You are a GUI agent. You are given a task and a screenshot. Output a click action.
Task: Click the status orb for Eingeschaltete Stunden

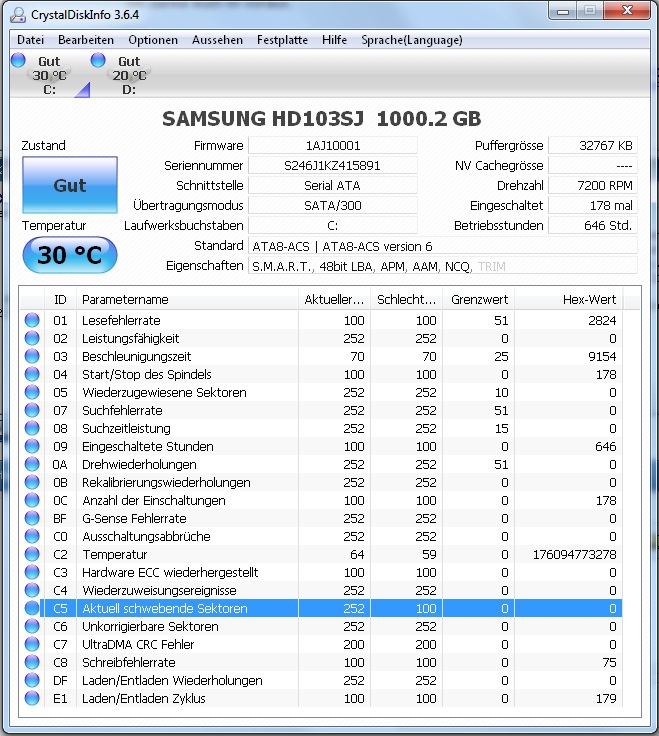[32, 446]
